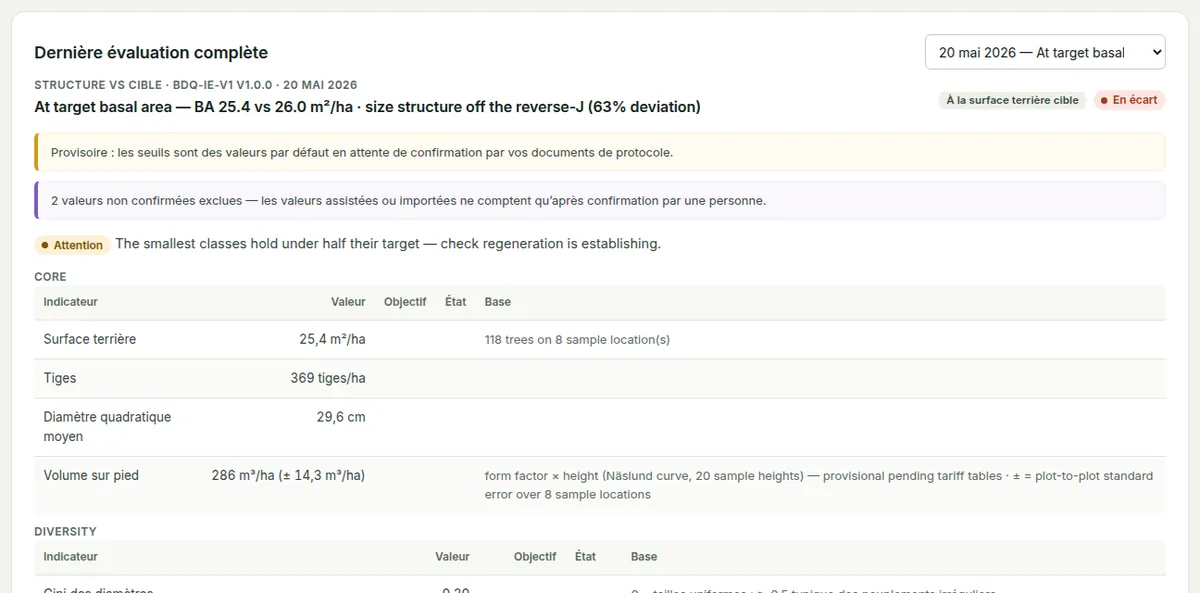Click the 'État' header in the Diversity table
Viewport: 1200px width, 593px height.
click(x=585, y=556)
